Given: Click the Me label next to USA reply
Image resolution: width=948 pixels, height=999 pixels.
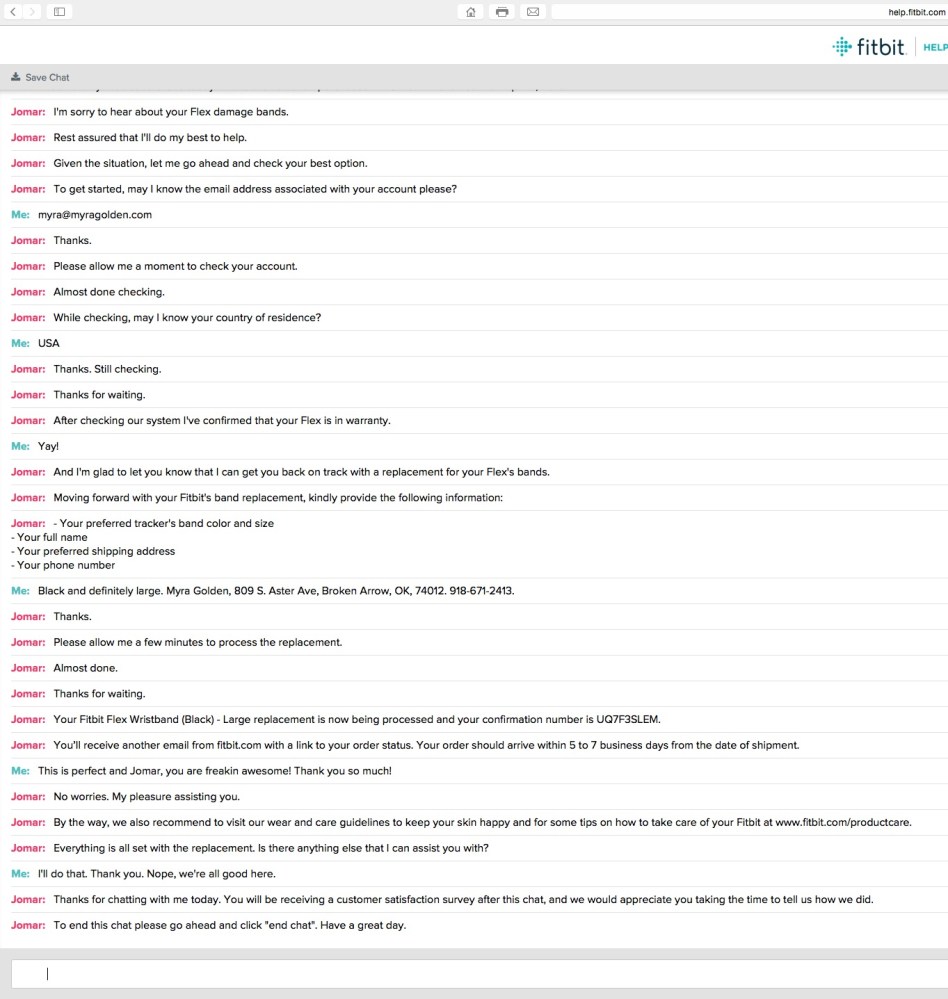Looking at the screenshot, I should tap(21, 342).
